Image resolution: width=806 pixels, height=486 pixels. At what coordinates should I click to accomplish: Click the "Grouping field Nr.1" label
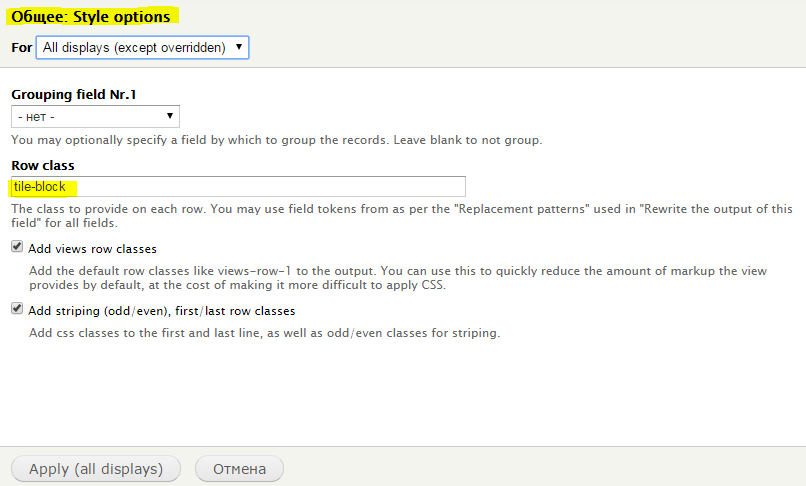coord(74,95)
